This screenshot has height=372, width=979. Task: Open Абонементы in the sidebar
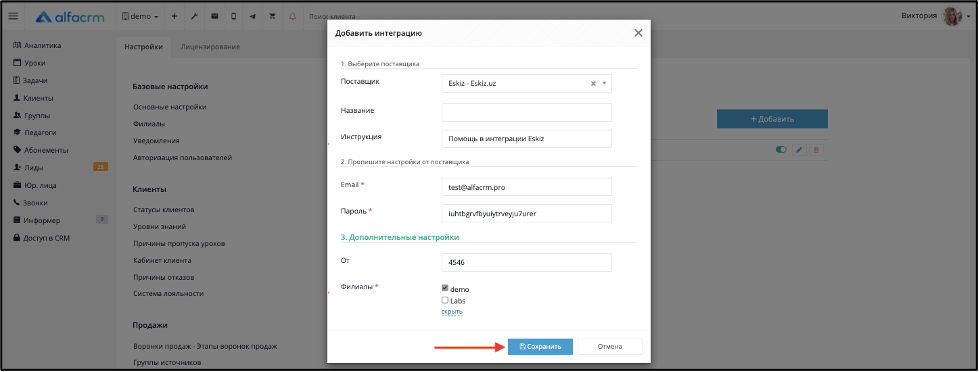point(41,150)
